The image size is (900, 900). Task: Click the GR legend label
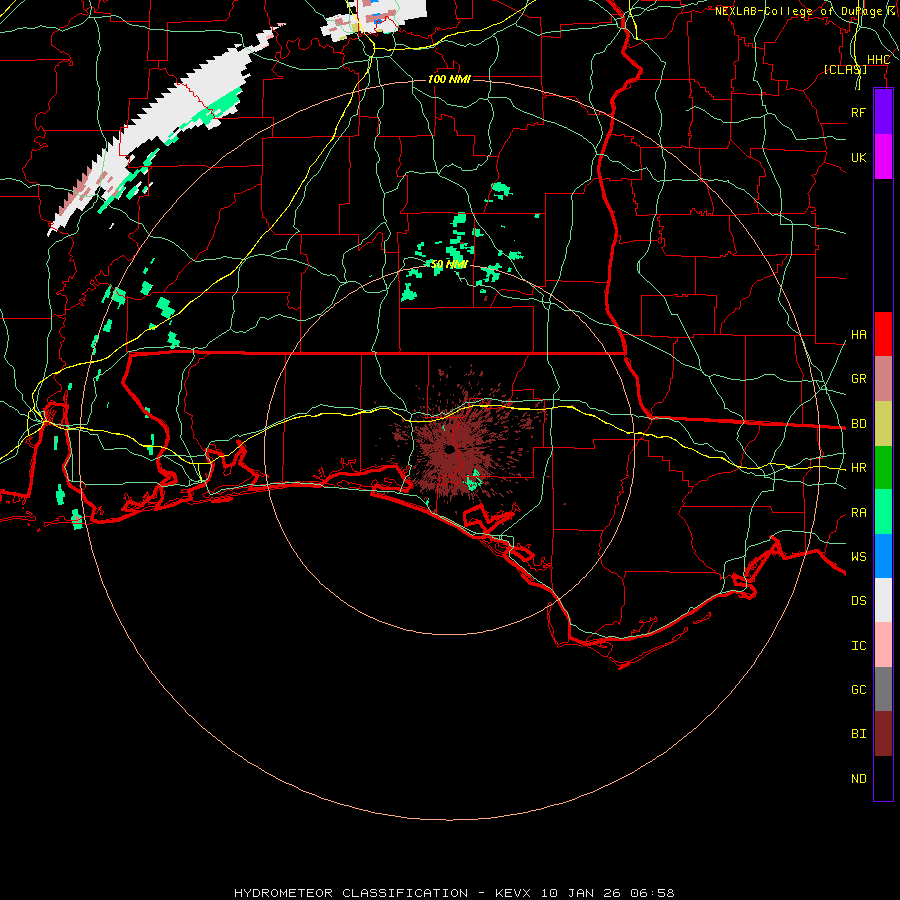[858, 379]
